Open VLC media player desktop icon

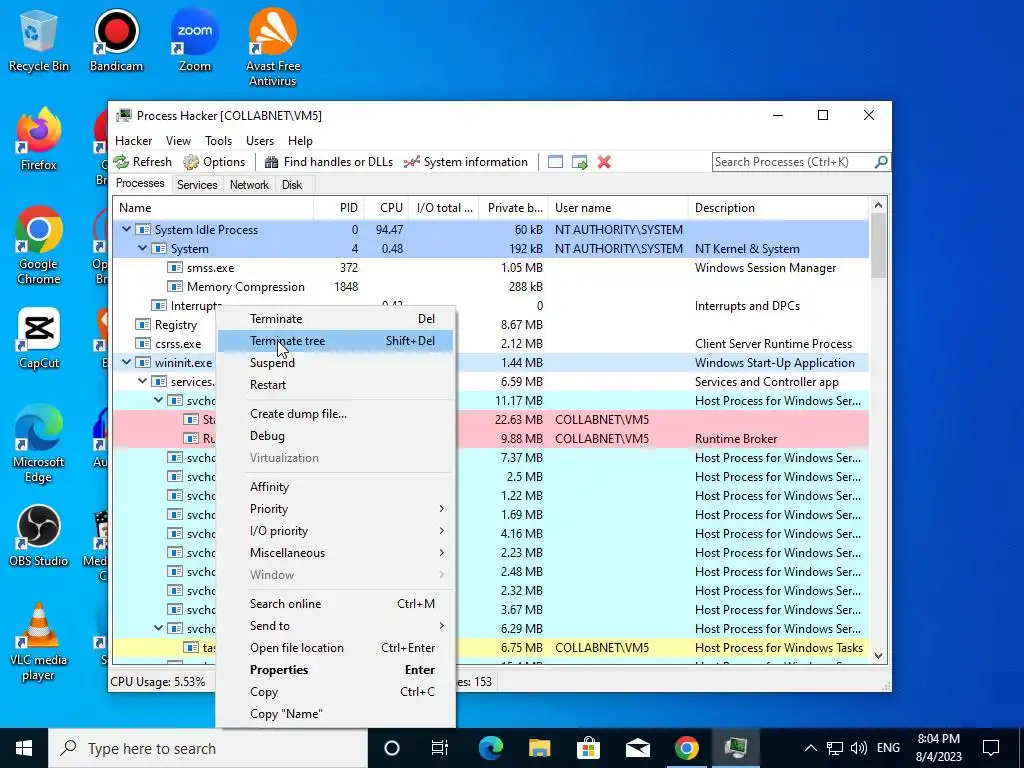tap(39, 642)
